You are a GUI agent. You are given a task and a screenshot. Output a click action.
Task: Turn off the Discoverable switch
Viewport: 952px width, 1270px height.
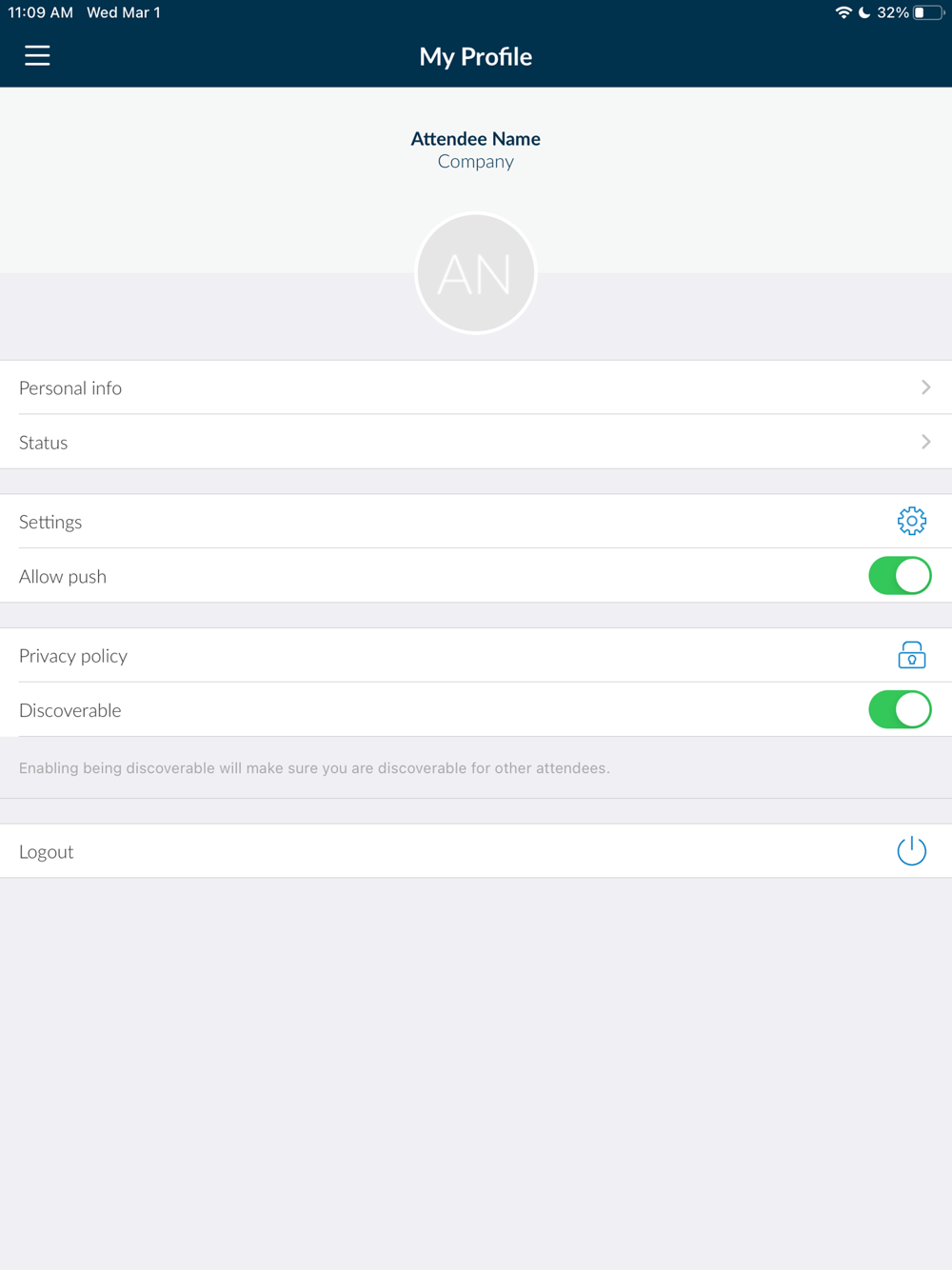900,709
